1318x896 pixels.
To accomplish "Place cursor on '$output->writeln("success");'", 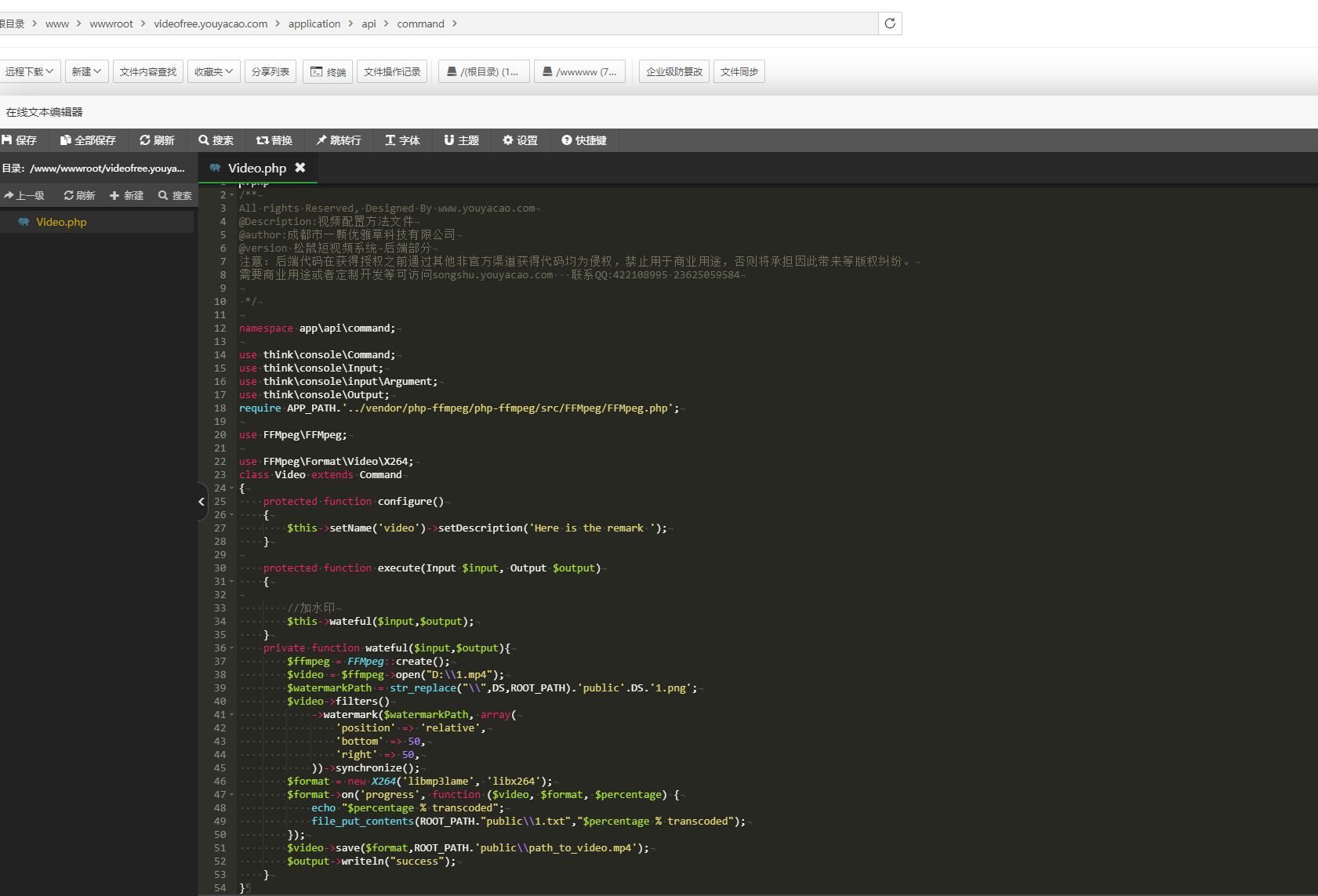I will coord(371,861).
